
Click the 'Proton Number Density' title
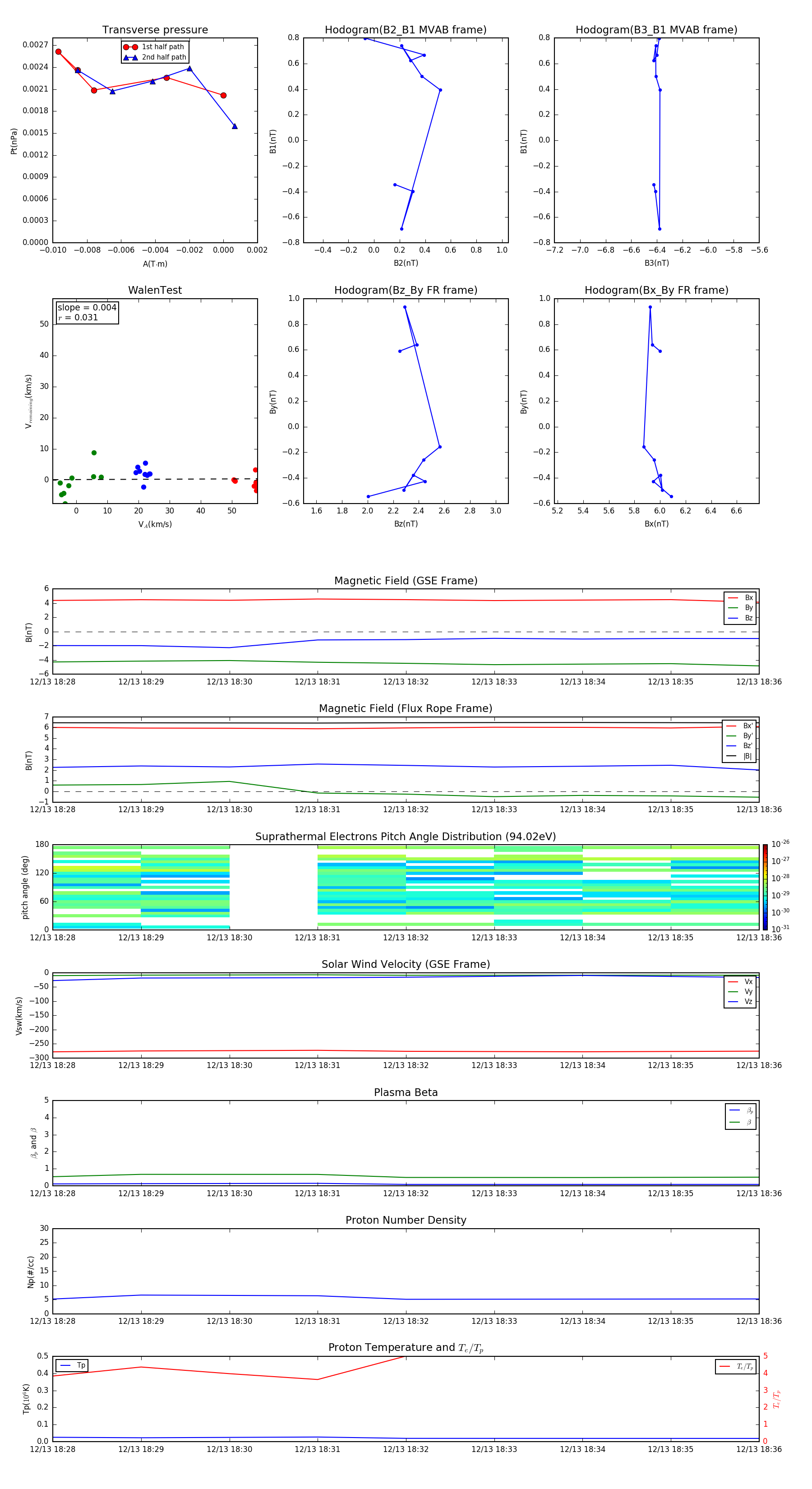pyautogui.click(x=406, y=1220)
